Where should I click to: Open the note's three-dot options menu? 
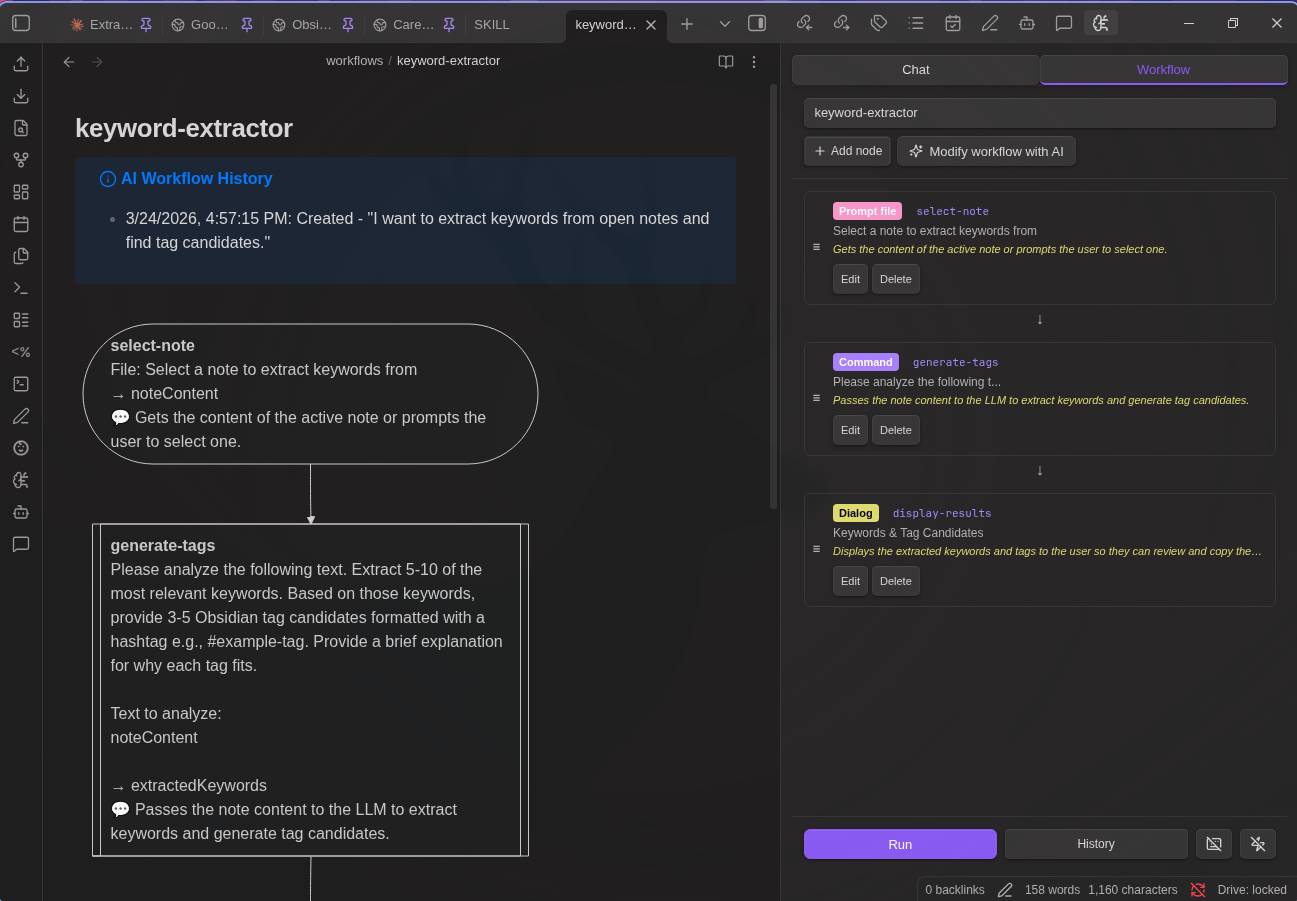pos(753,61)
